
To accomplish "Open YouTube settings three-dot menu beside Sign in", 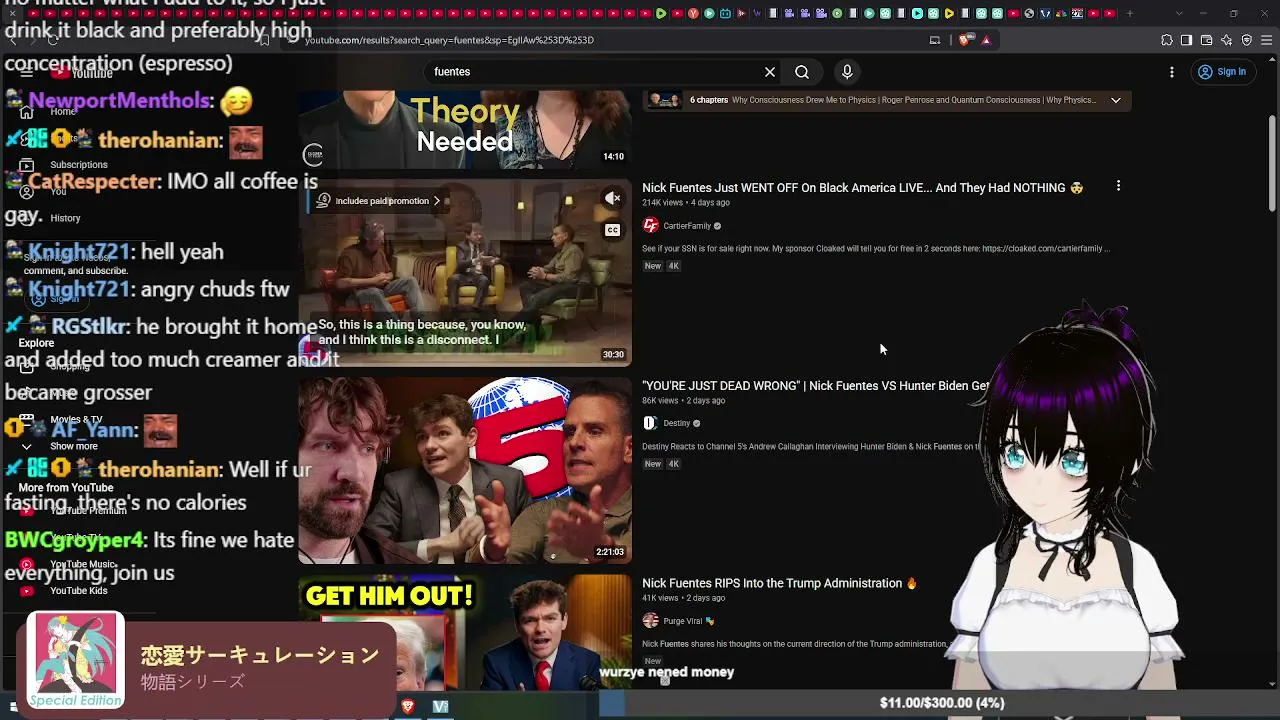I will point(1172,72).
